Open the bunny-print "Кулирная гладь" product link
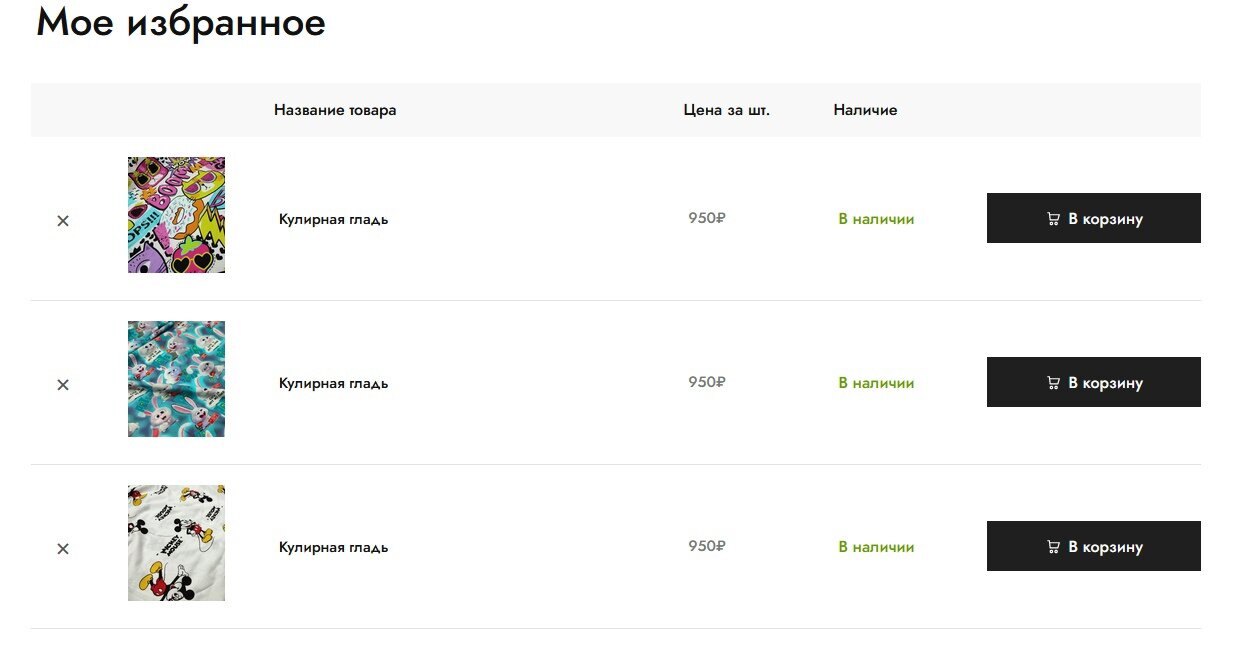 [333, 383]
